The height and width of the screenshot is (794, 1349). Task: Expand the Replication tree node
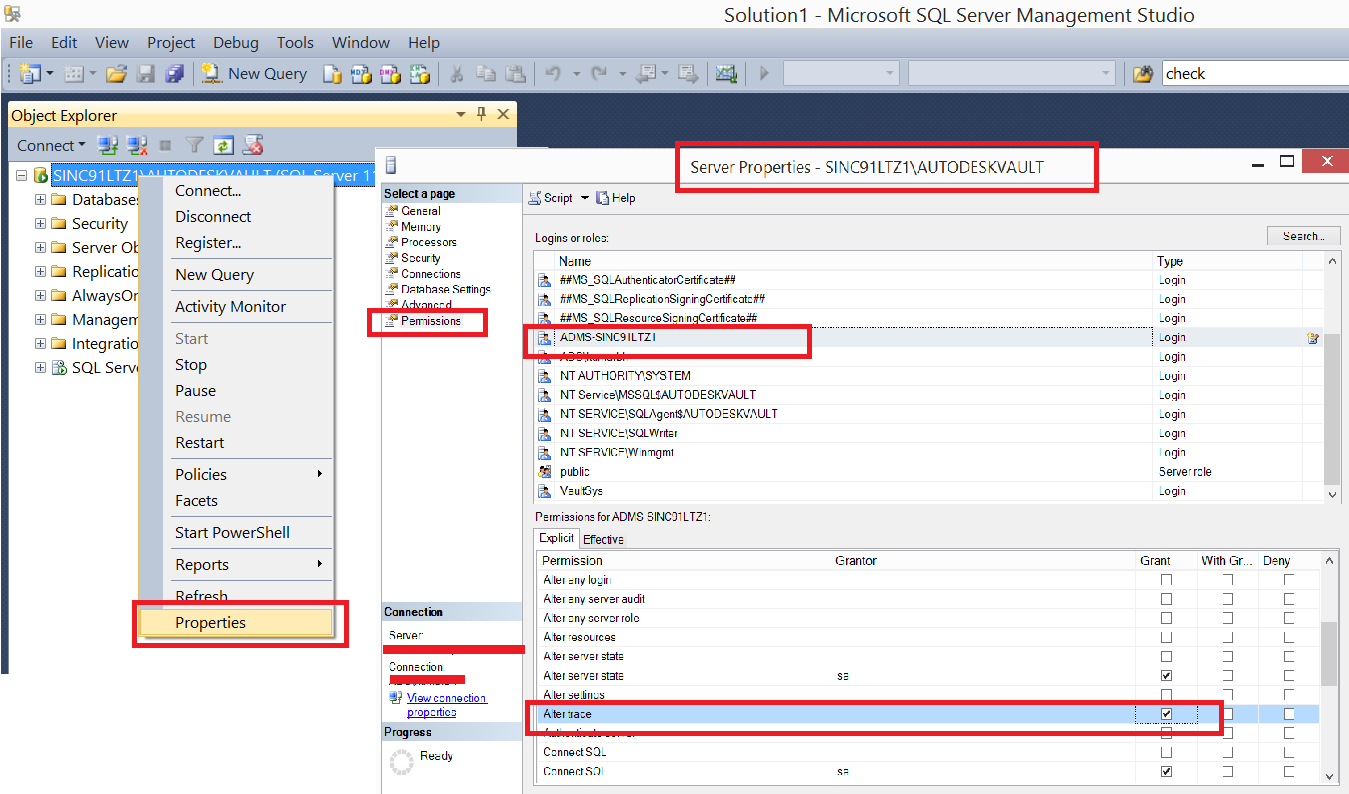tap(41, 271)
